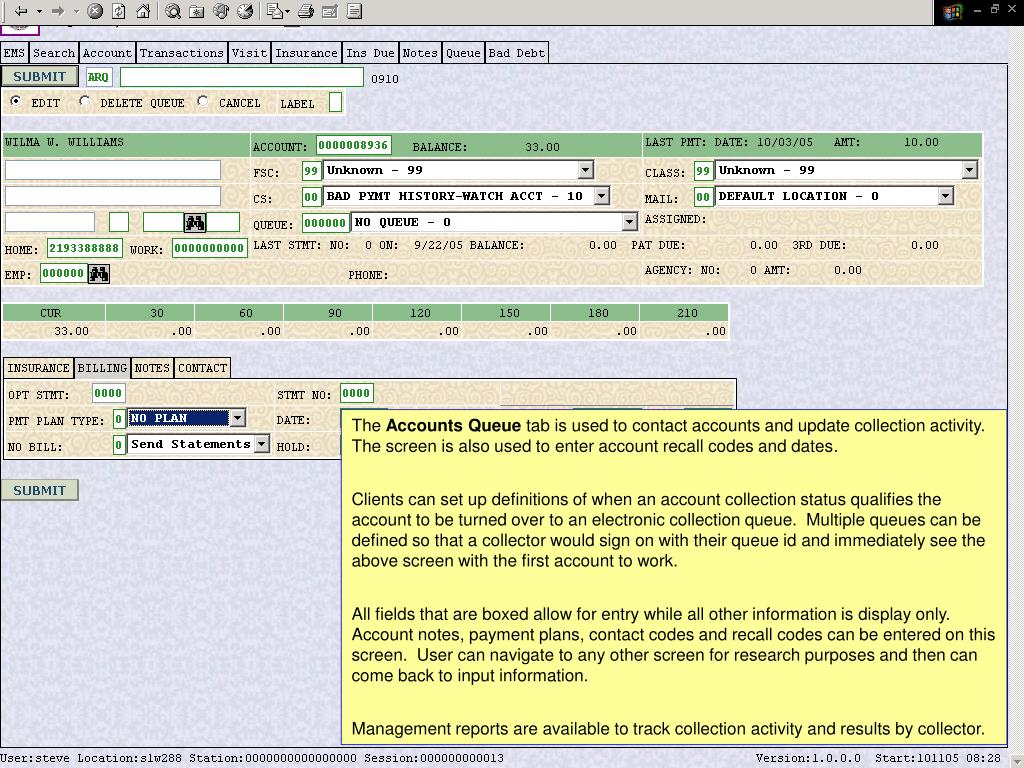Open the Media toolbar icon
The width and height of the screenshot is (1024, 768).
click(x=221, y=11)
